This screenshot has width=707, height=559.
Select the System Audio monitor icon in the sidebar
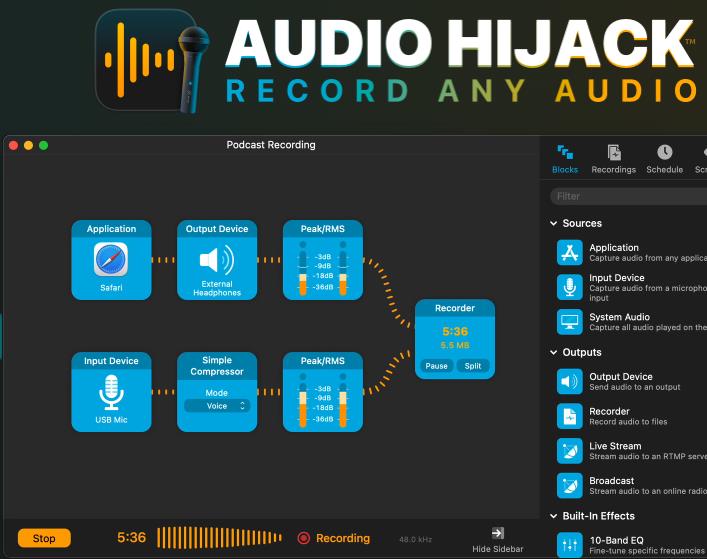tap(569, 321)
